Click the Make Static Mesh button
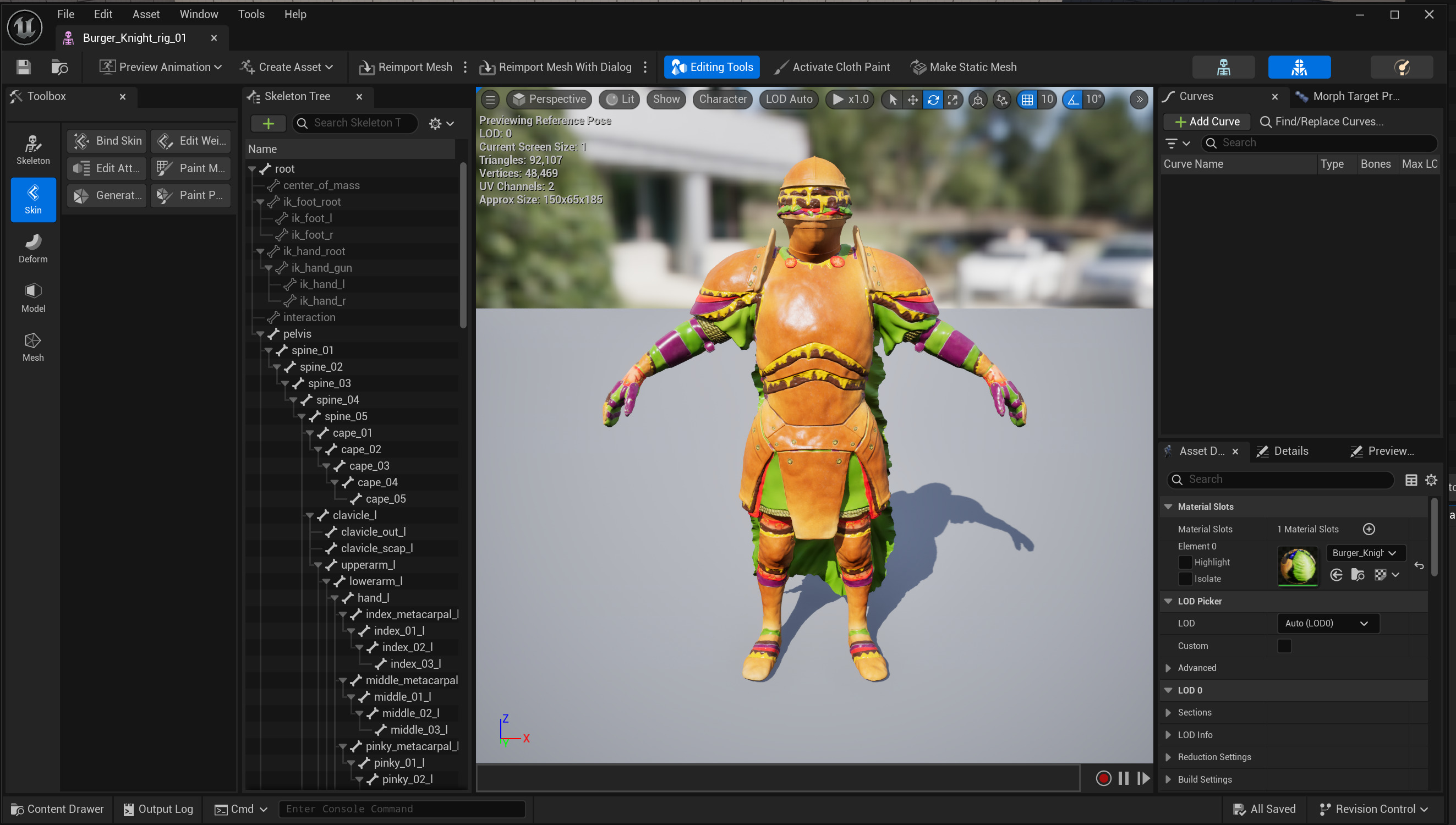This screenshot has height=825, width=1456. coord(964,67)
